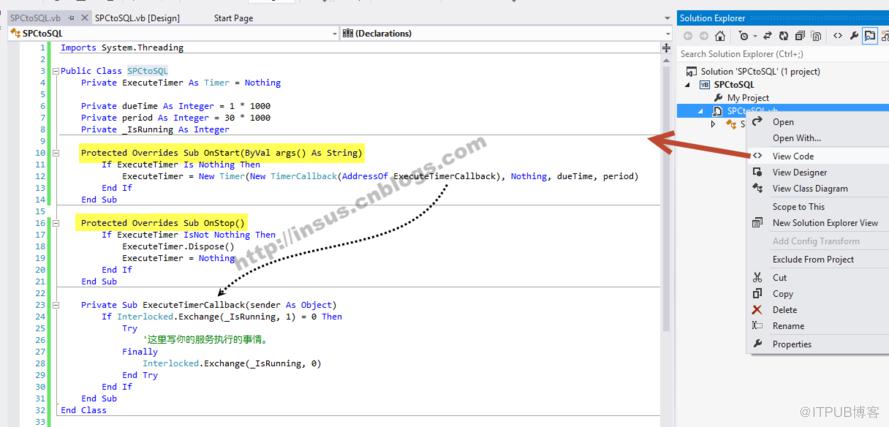Collapse the ExecuteTimerCallback sub outline box
Viewport: 889px width, 427px height.
(55, 305)
